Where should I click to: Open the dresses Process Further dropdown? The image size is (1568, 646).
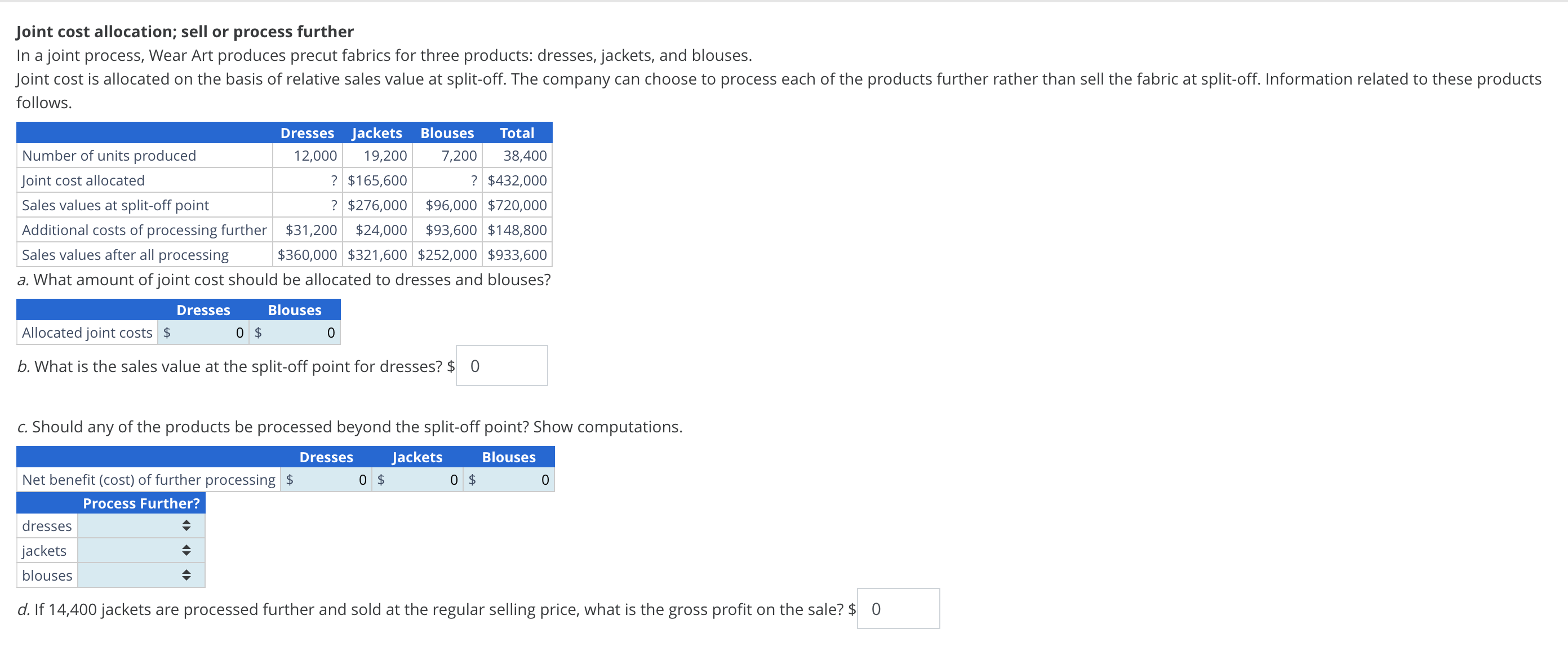click(141, 525)
